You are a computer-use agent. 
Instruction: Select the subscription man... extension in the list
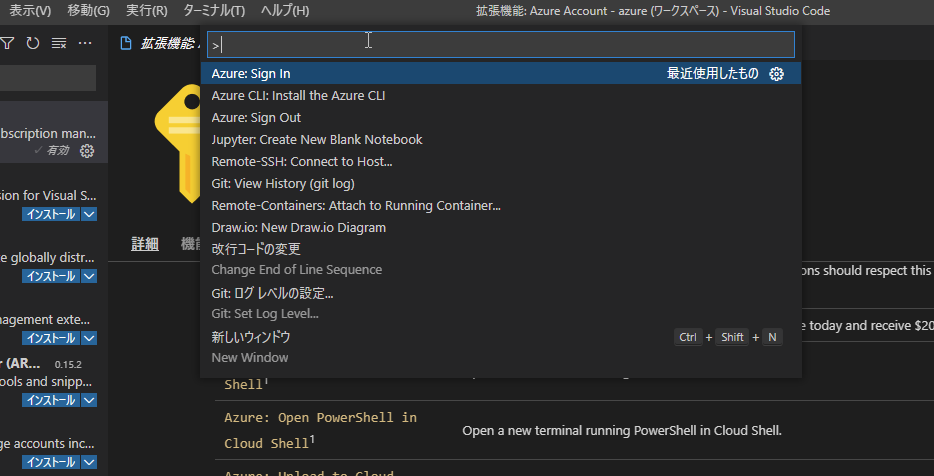54,132
